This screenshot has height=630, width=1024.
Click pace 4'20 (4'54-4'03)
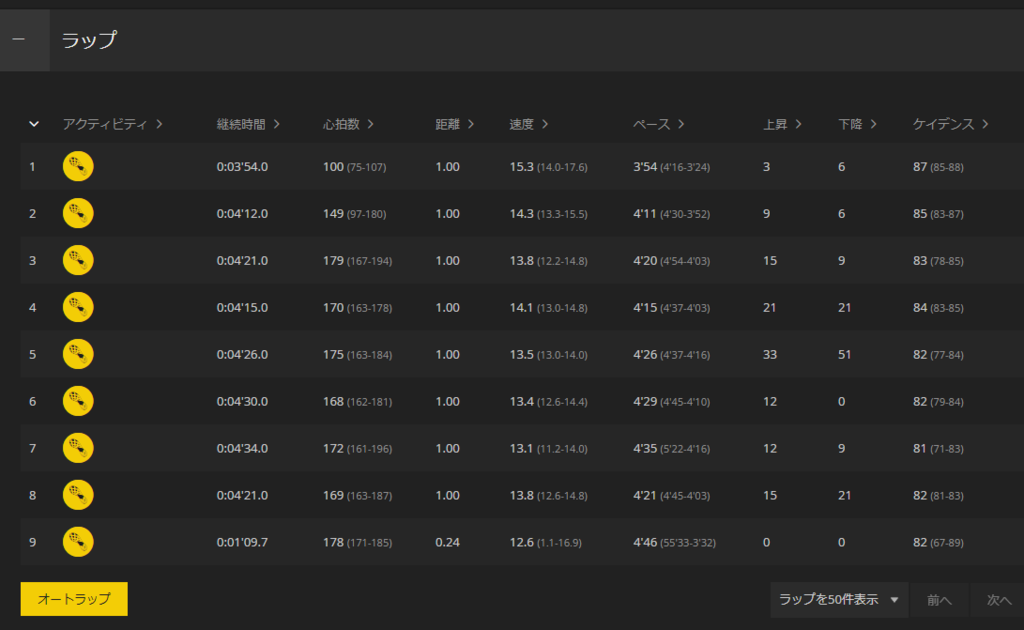(x=671, y=261)
